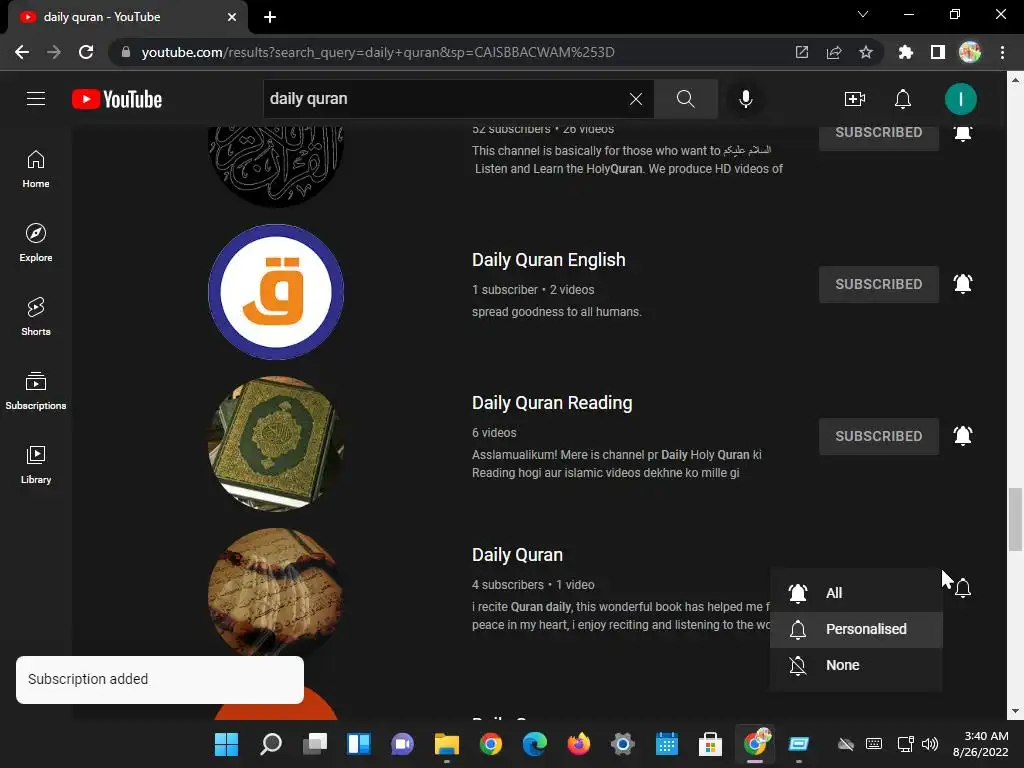Click the Subscription added toast
1024x768 pixels.
tap(160, 680)
